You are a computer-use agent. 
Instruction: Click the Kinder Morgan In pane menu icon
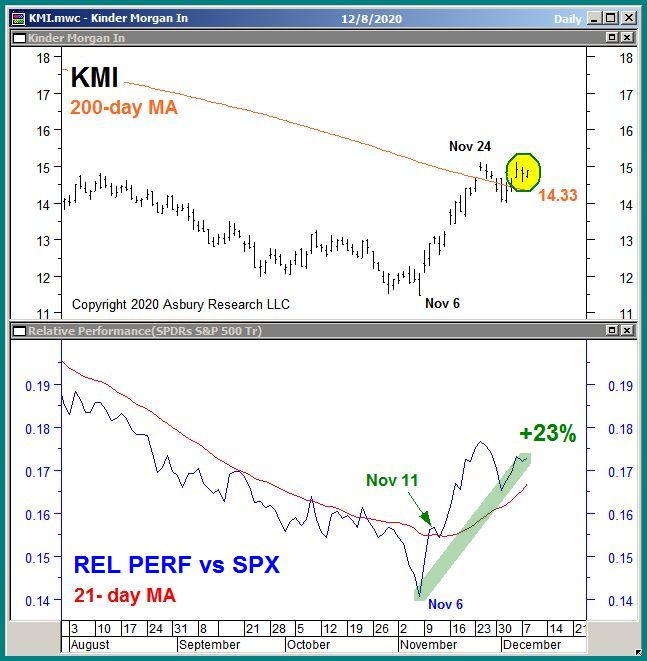click(x=17, y=36)
